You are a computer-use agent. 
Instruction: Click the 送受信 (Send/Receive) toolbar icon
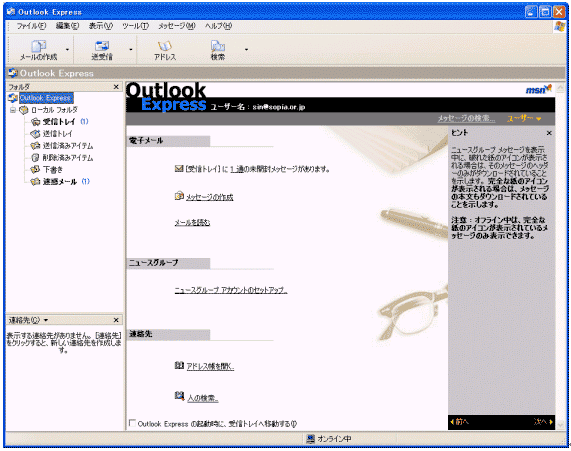click(x=102, y=46)
